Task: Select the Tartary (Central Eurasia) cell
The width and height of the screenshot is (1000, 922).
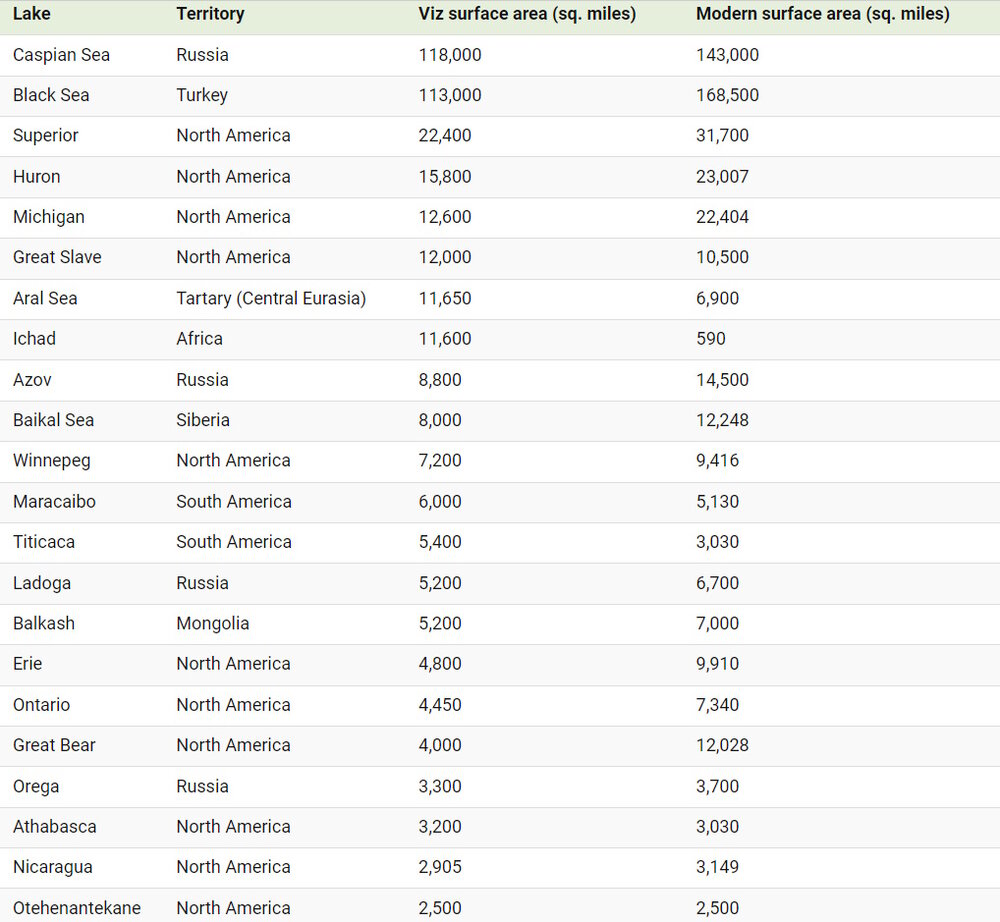Action: click(271, 298)
